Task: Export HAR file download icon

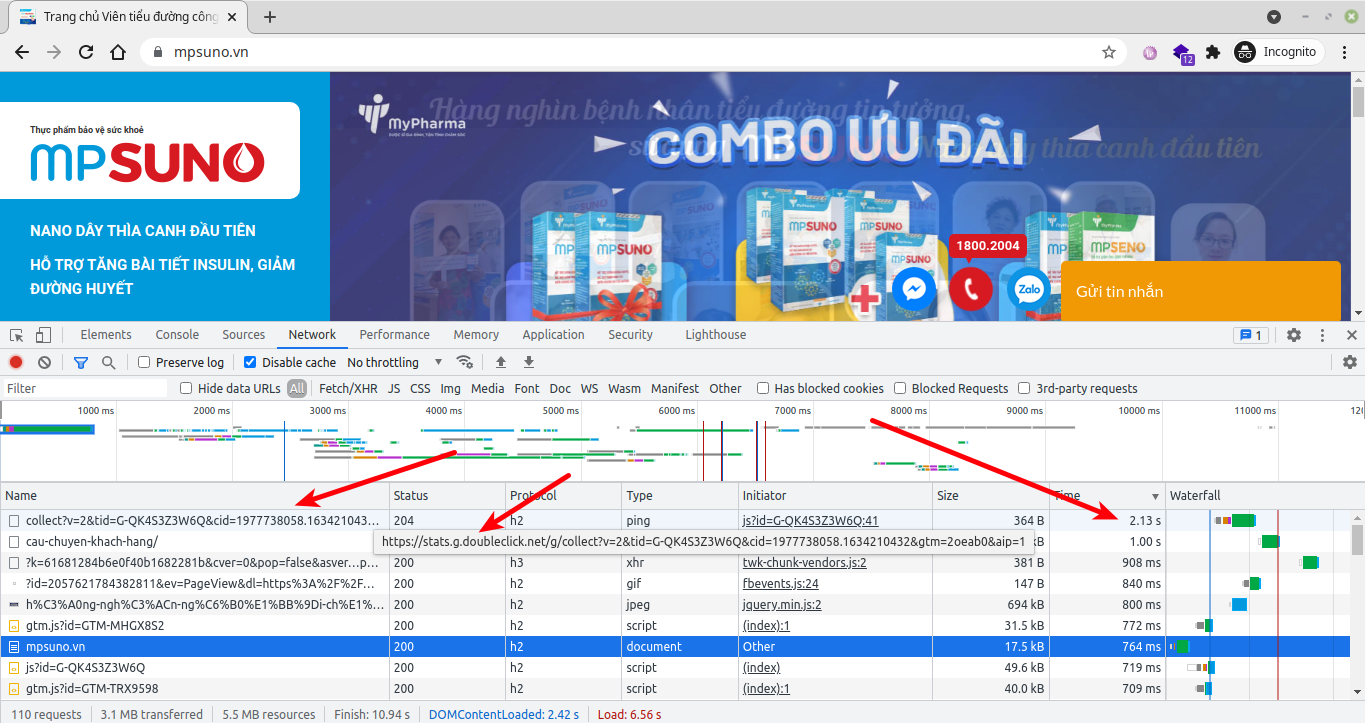Action: [529, 362]
